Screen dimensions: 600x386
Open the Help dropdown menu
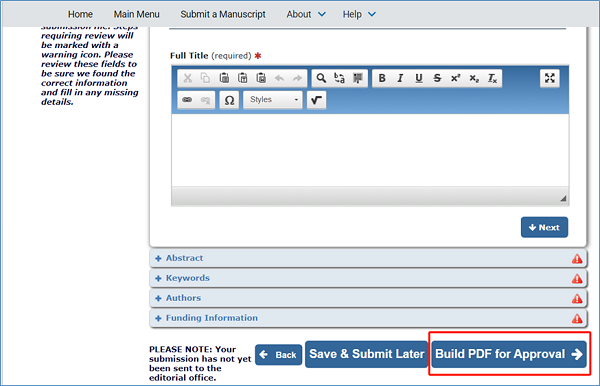point(359,14)
